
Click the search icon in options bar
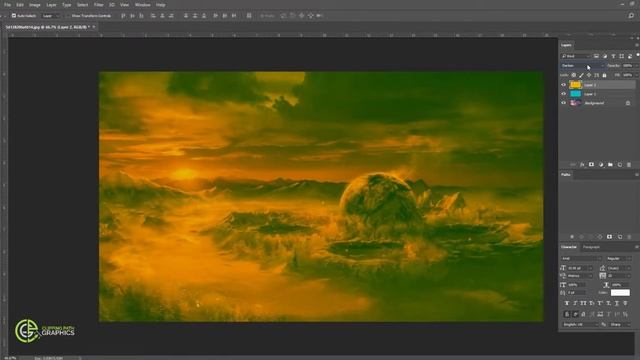click(x=631, y=16)
